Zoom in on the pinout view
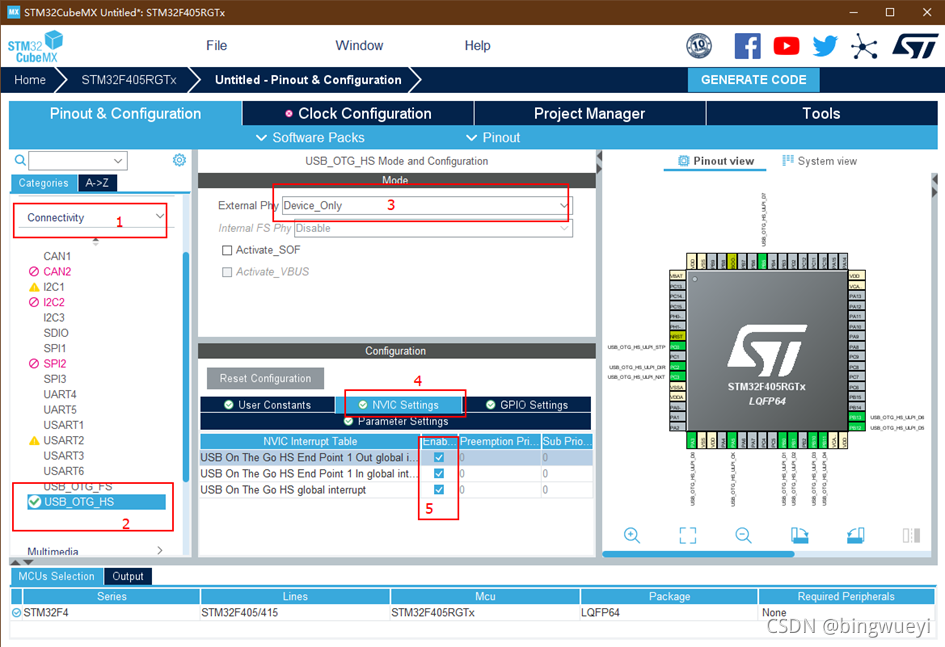The image size is (945, 647). [632, 535]
